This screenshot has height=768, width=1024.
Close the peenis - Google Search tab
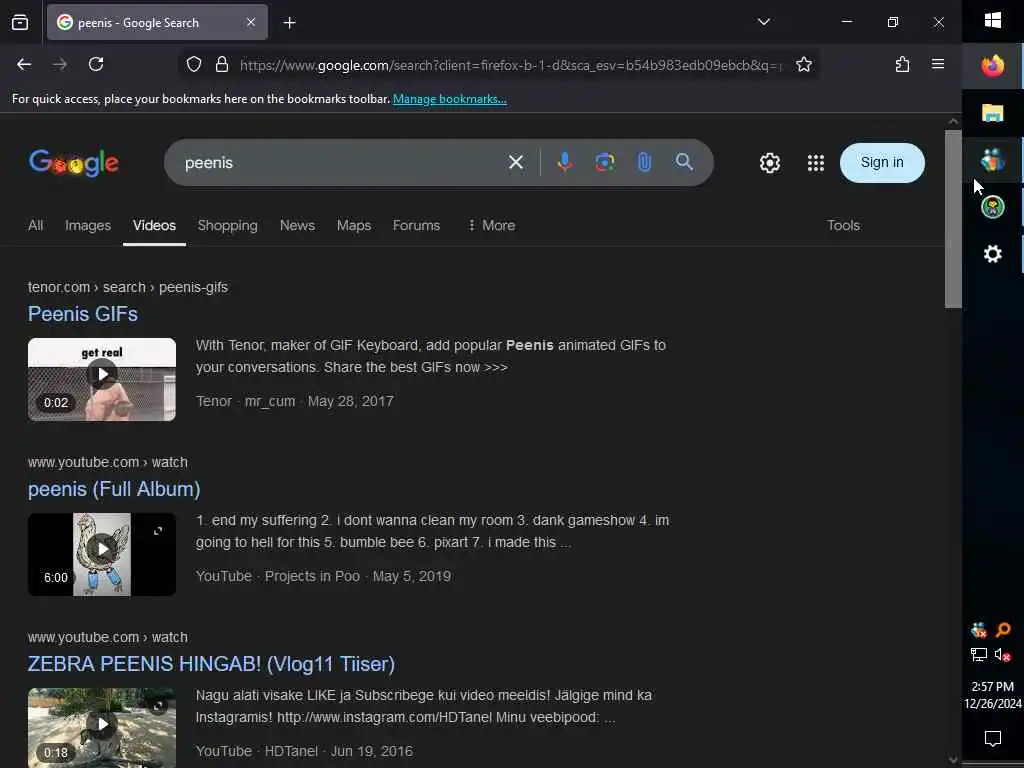[x=251, y=22]
